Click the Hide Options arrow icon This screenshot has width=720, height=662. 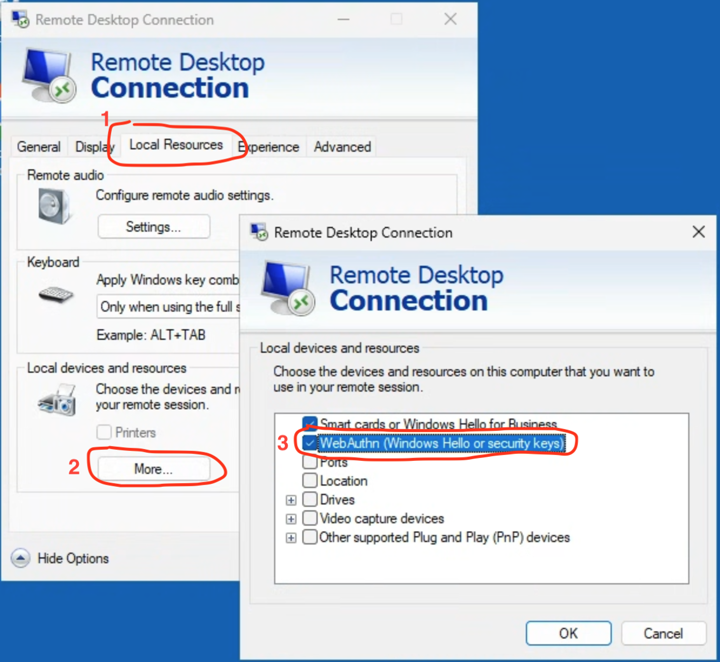pos(20,558)
